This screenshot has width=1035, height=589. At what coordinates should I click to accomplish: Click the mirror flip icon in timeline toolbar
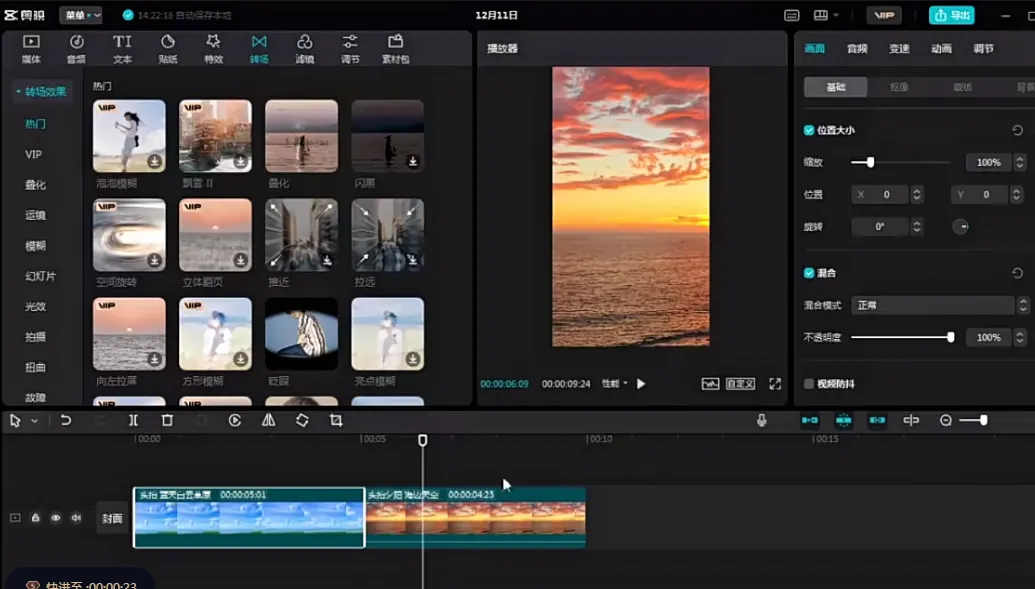(x=268, y=421)
